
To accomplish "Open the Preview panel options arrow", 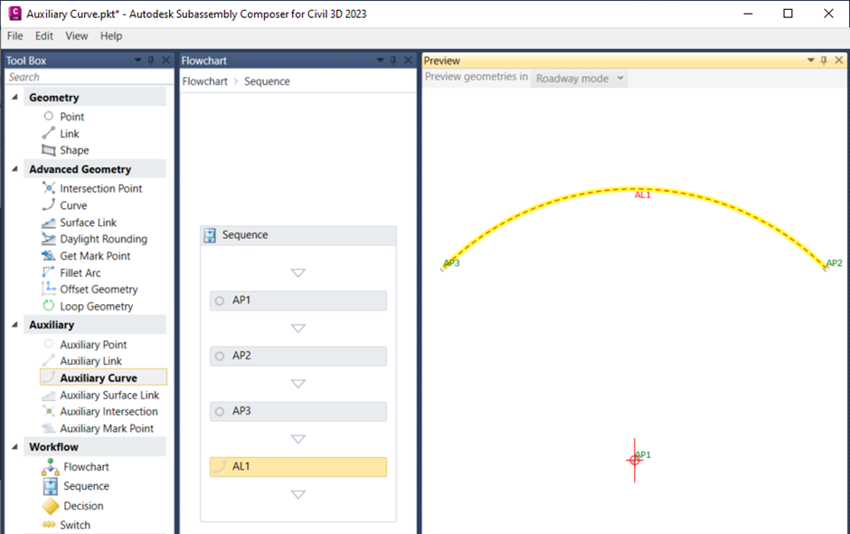I will click(811, 60).
